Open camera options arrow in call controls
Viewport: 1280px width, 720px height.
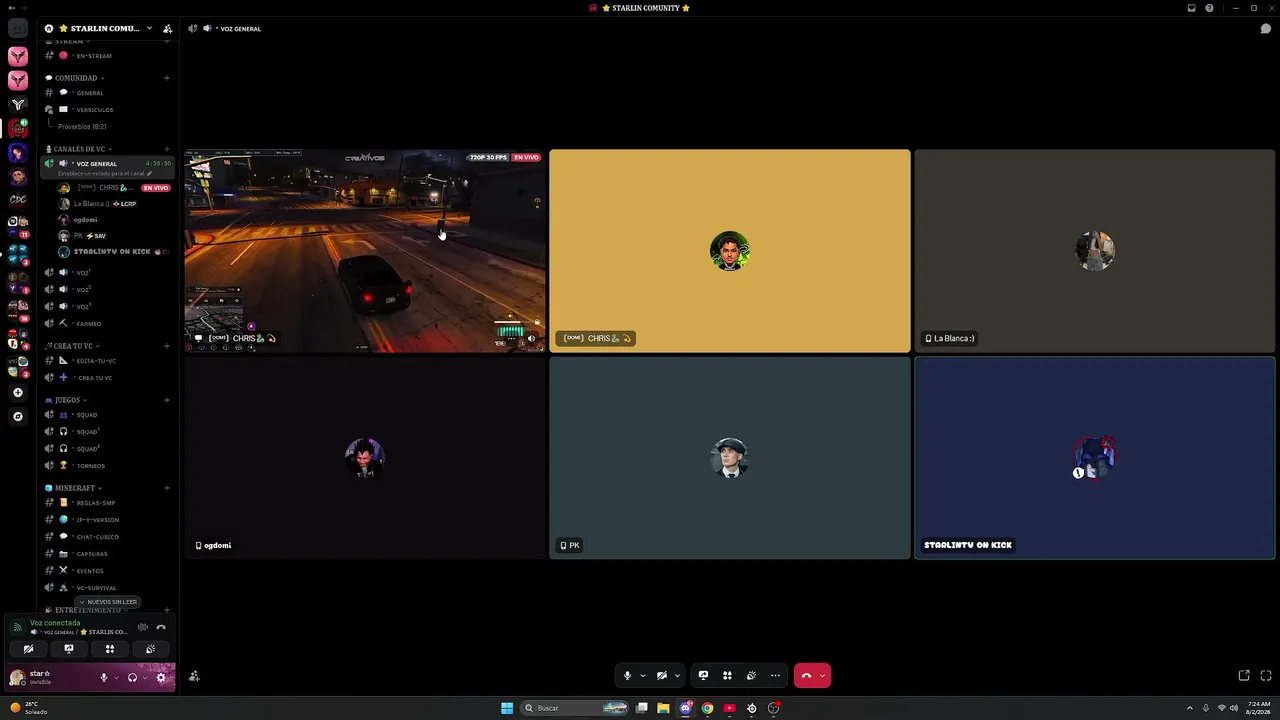tap(677, 676)
